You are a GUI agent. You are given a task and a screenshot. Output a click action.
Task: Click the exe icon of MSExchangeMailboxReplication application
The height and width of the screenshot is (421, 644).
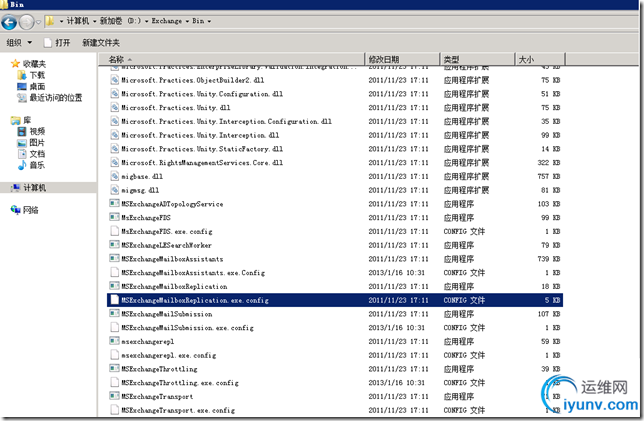tap(114, 286)
